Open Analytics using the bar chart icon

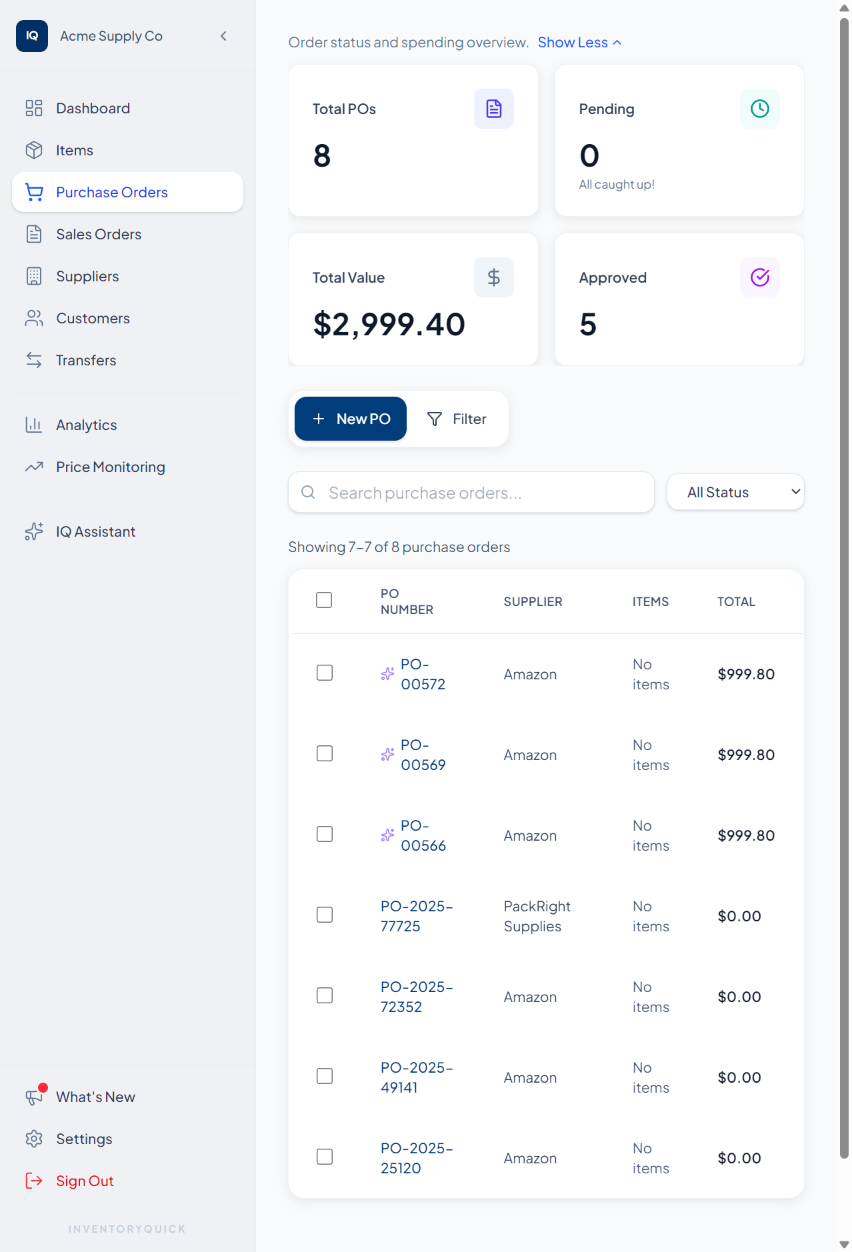pyautogui.click(x=34, y=424)
